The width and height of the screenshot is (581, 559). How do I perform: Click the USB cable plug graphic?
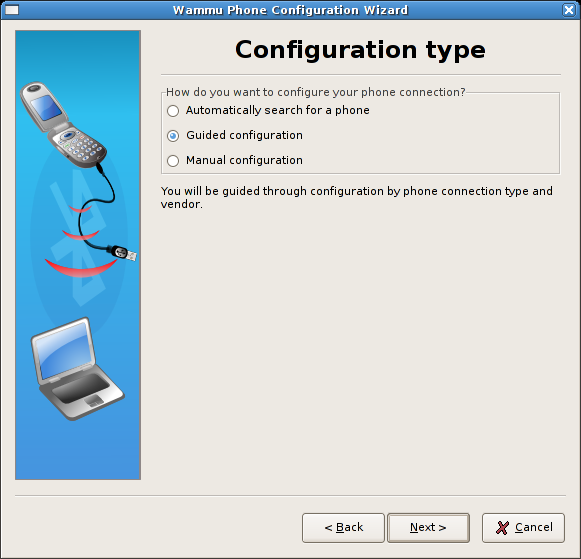(124, 253)
